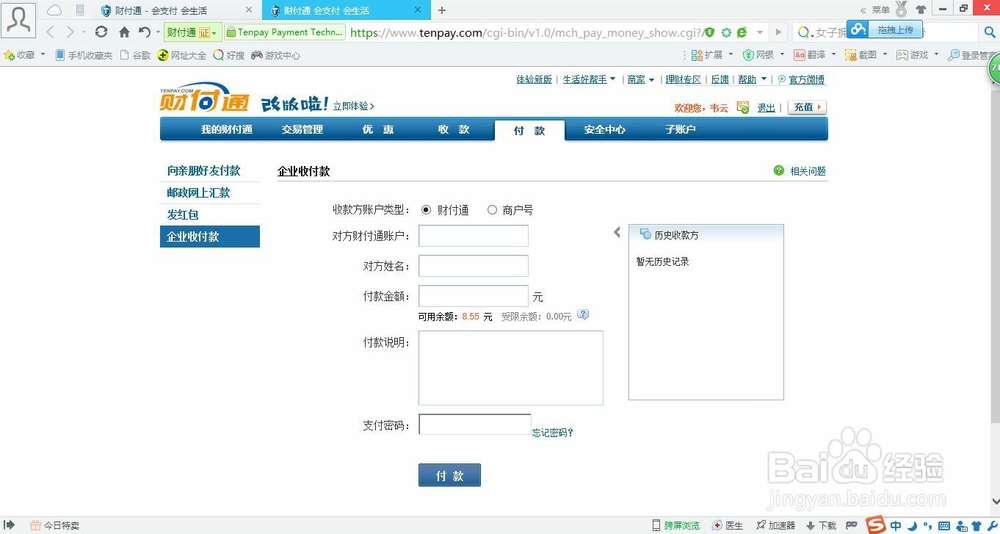Click 跨屏浏览 in the status bar
The image size is (1000, 534).
[676, 526]
